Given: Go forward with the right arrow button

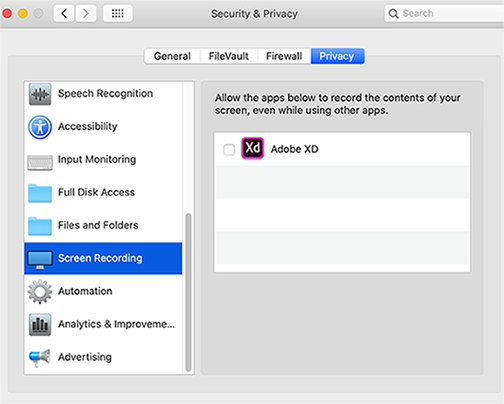Looking at the screenshot, I should [x=86, y=13].
